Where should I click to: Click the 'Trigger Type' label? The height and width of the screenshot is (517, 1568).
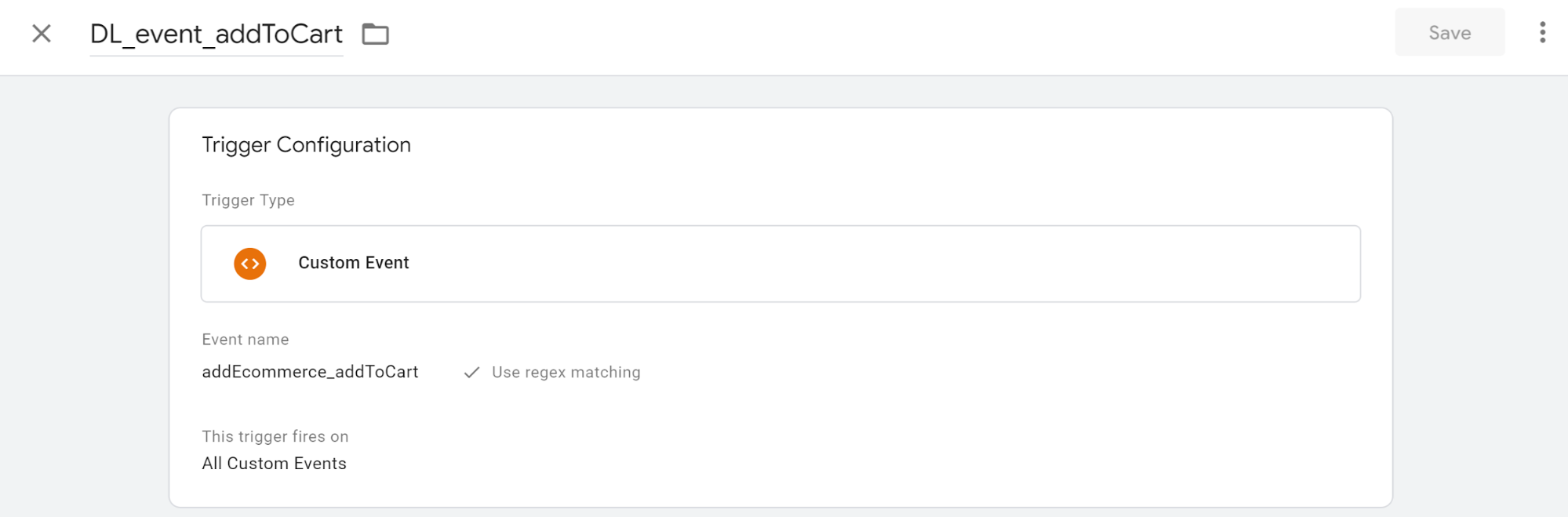[x=248, y=201]
